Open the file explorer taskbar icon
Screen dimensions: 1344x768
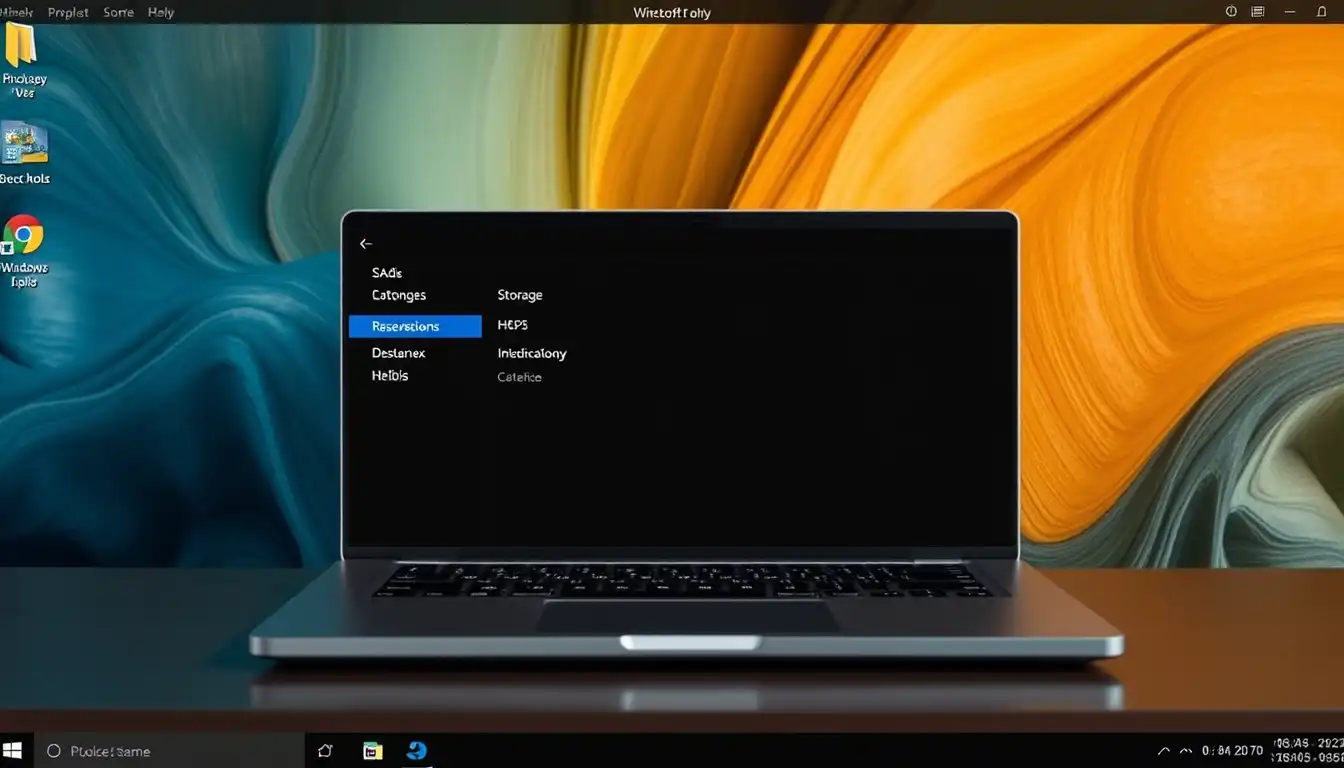point(372,751)
